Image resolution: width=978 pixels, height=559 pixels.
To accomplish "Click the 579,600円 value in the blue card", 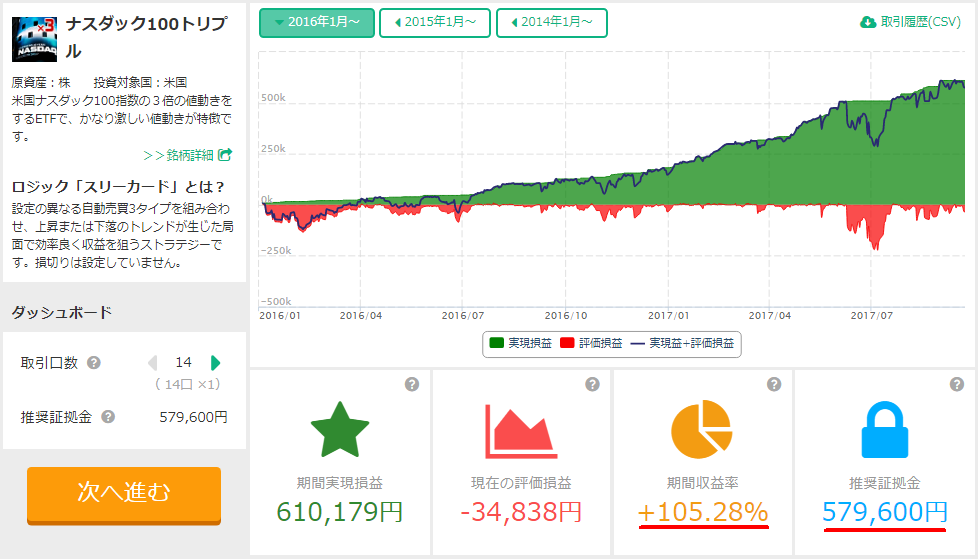I will (x=884, y=512).
